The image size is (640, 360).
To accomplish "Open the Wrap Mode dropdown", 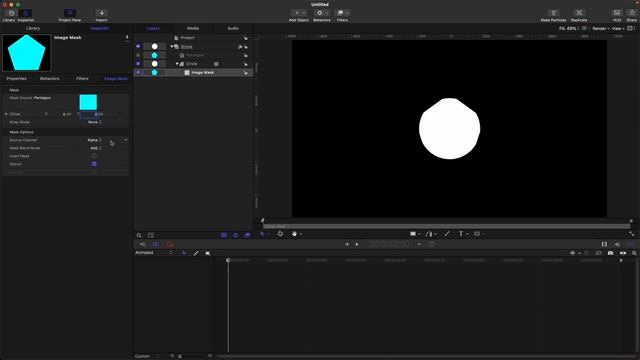I will point(94,122).
